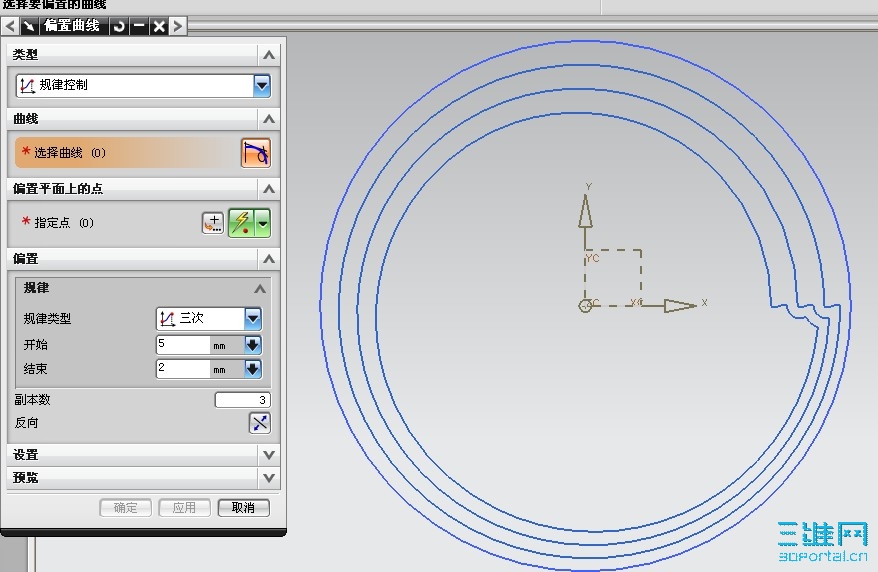878x572 pixels.
Task: Expand the 设置 section
Action: tap(269, 454)
